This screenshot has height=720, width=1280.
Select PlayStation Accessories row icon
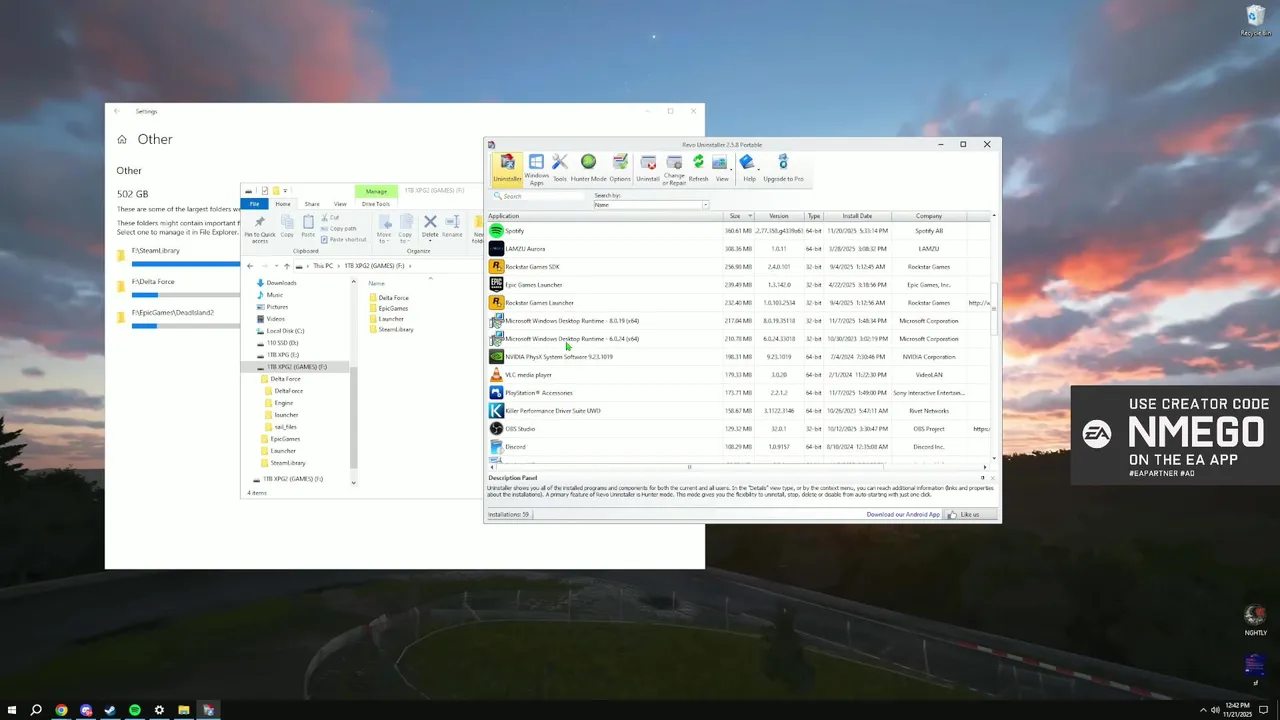(x=496, y=393)
